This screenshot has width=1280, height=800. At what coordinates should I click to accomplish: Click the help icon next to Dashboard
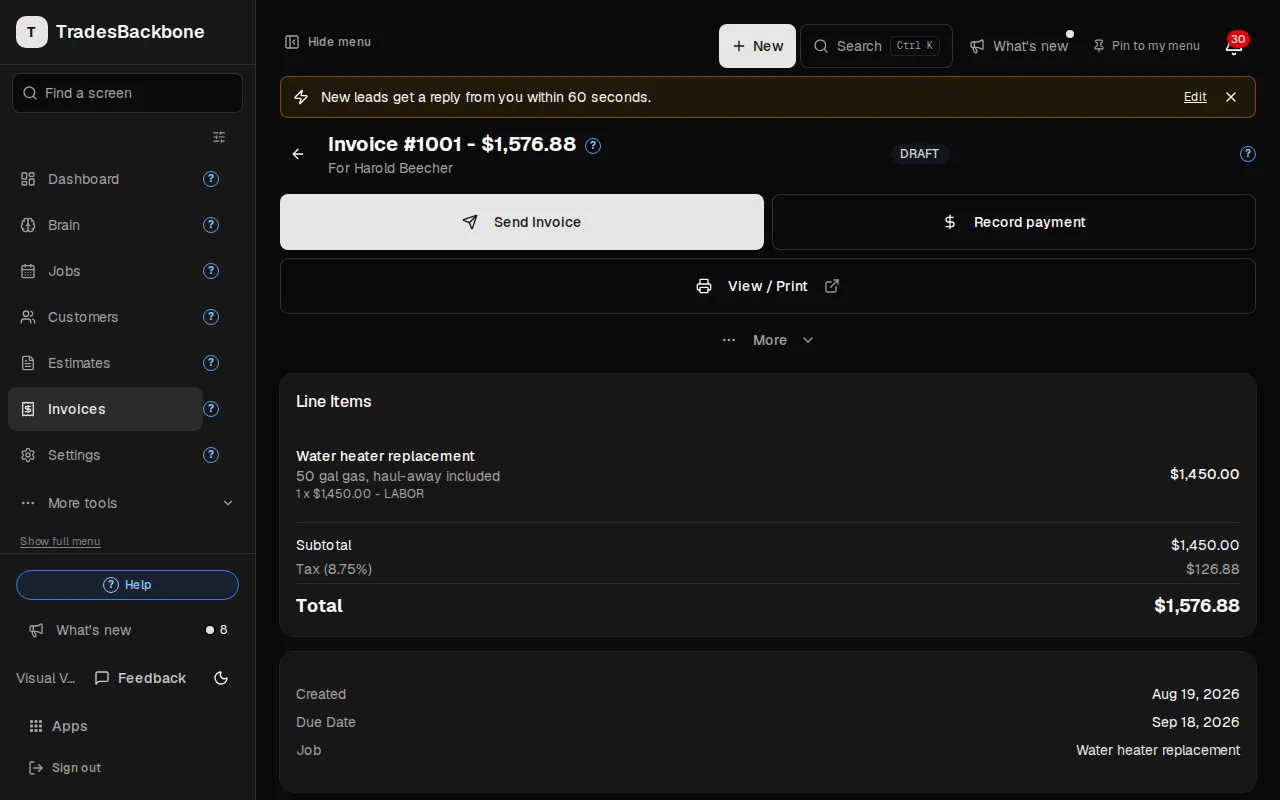(211, 179)
